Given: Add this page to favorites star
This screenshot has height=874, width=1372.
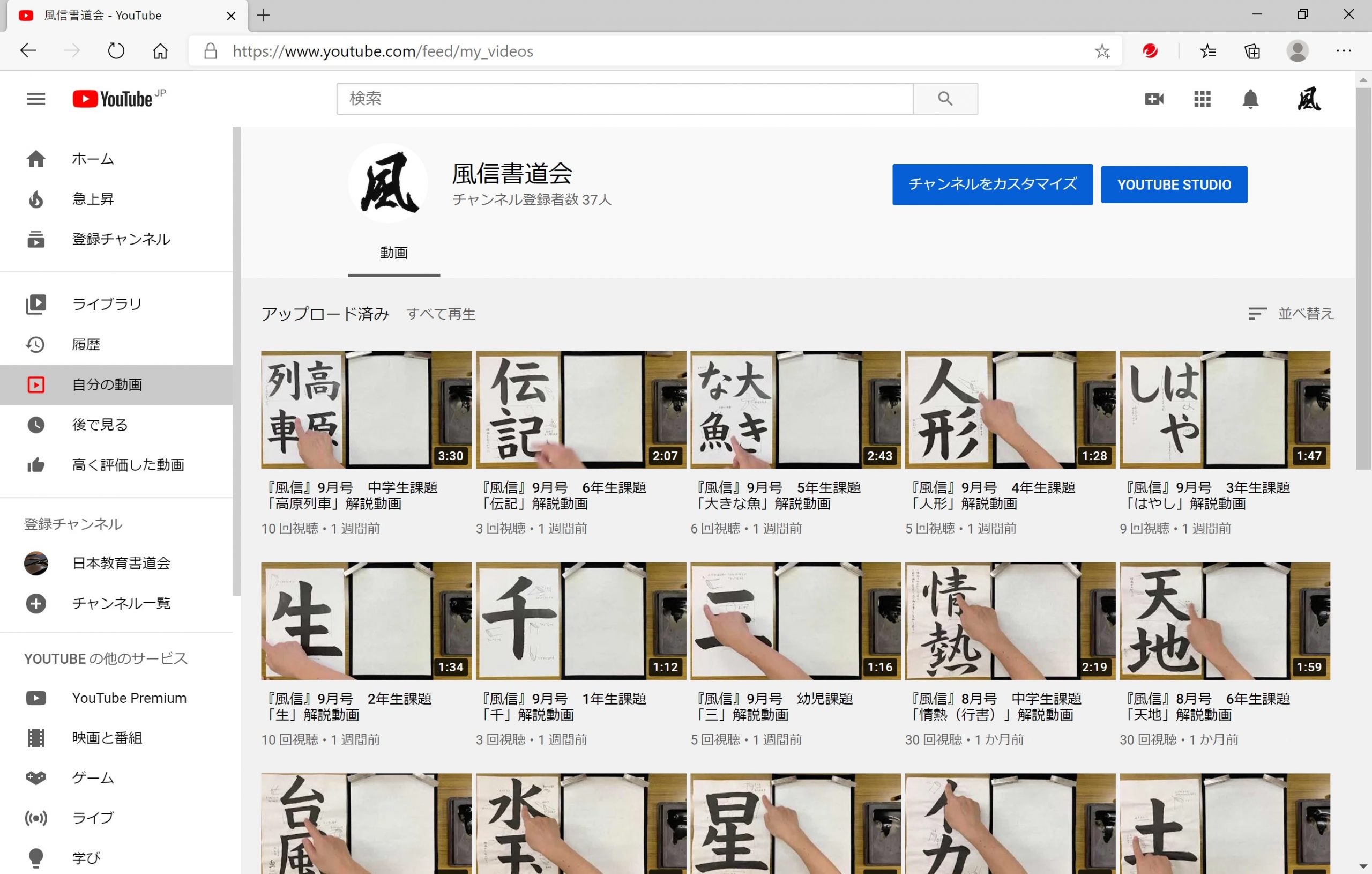Looking at the screenshot, I should tap(1102, 51).
